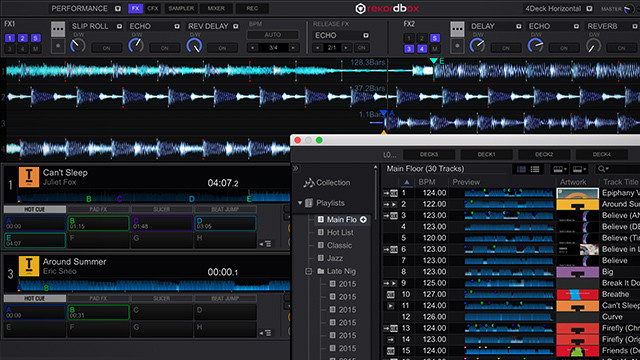Click the right arrow of FX1 beat 3/4
The height and width of the screenshot is (360, 640).
(x=293, y=48)
